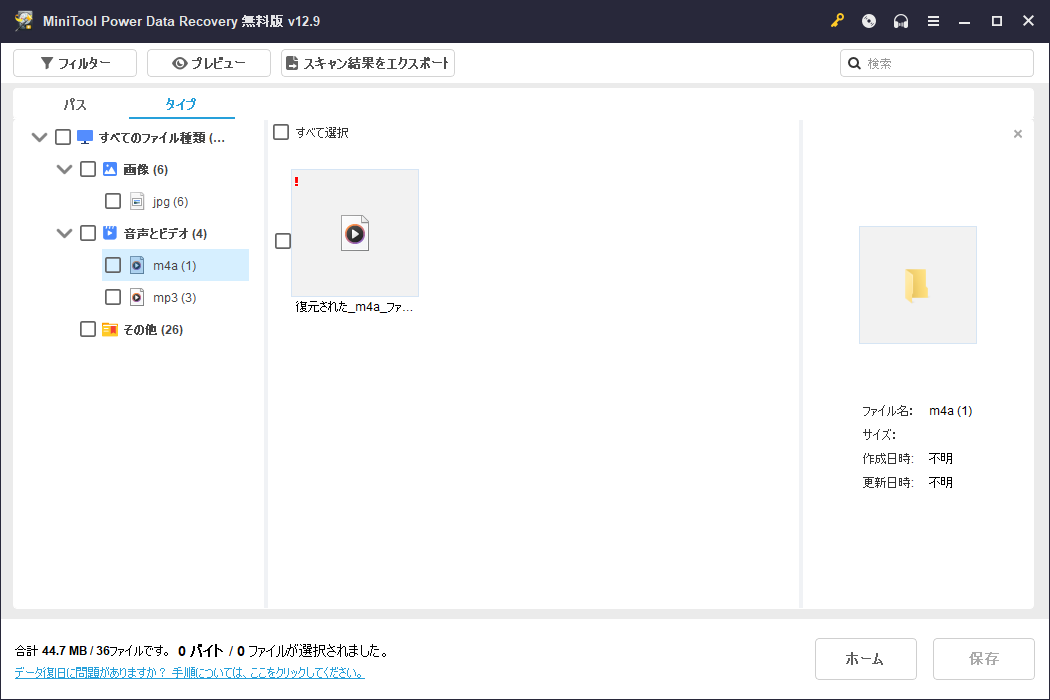Screen dimensions: 1050x700
Task: Click the picture category icon beside 画像
Action: 110,169
